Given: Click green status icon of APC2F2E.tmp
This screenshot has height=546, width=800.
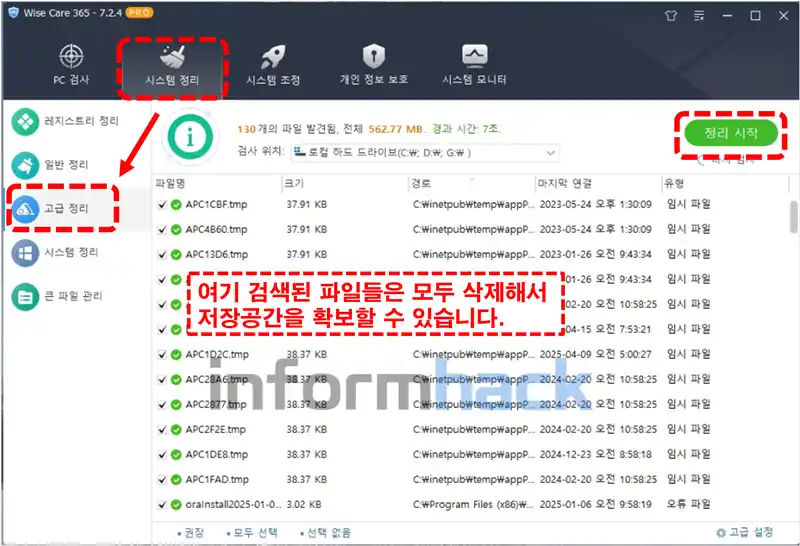Looking at the screenshot, I should pyautogui.click(x=176, y=430).
